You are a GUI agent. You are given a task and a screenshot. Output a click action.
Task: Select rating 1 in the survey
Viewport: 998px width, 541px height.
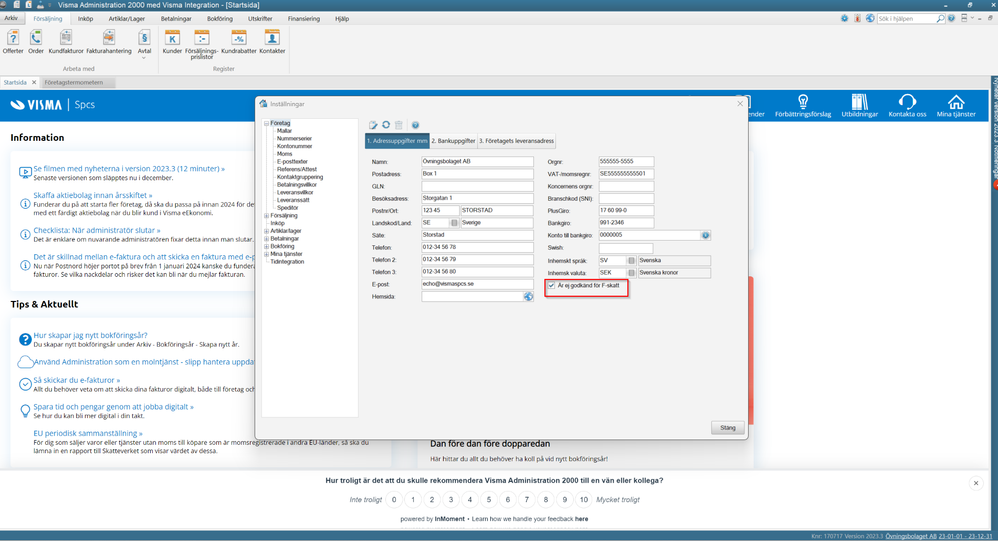[413, 500]
